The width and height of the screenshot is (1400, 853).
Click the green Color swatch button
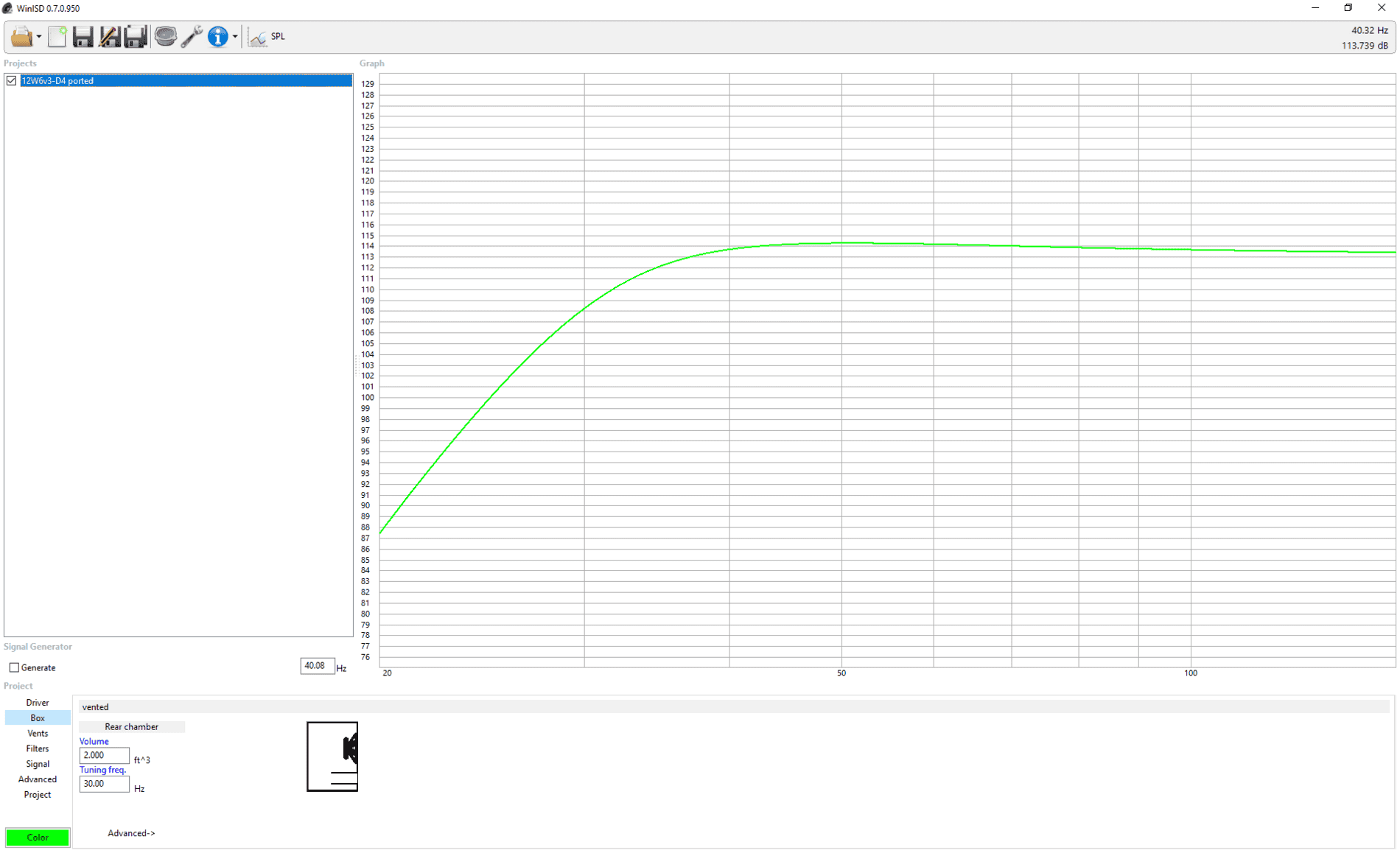[38, 838]
